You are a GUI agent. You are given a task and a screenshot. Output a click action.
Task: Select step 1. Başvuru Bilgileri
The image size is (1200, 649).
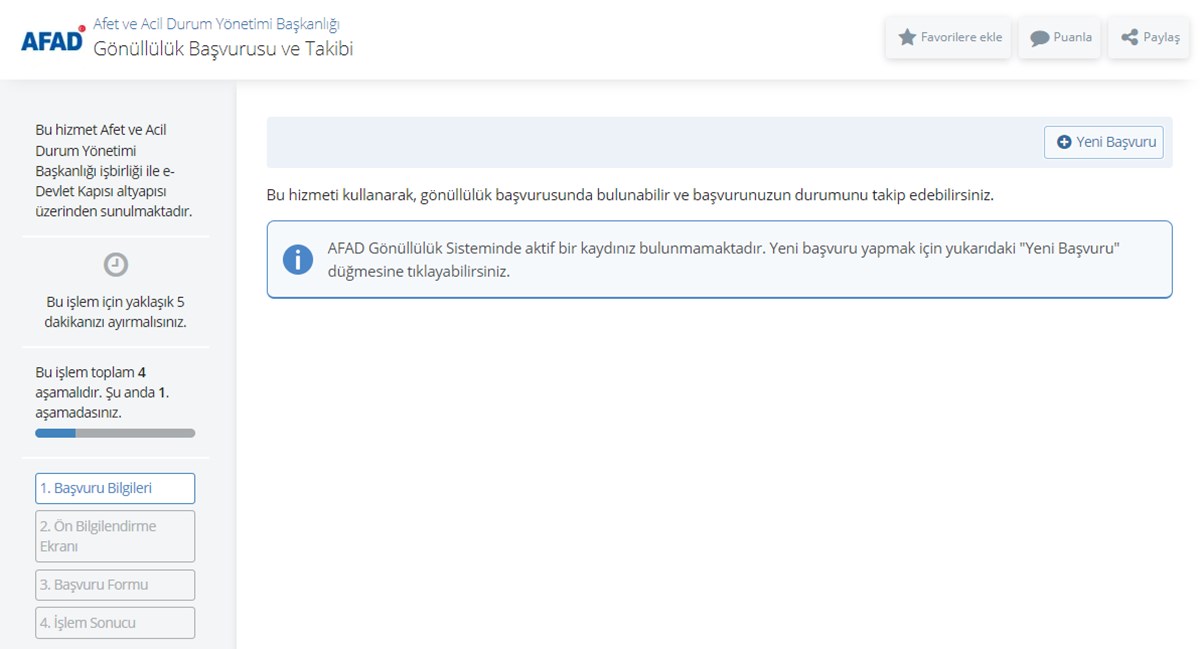[x=115, y=488]
